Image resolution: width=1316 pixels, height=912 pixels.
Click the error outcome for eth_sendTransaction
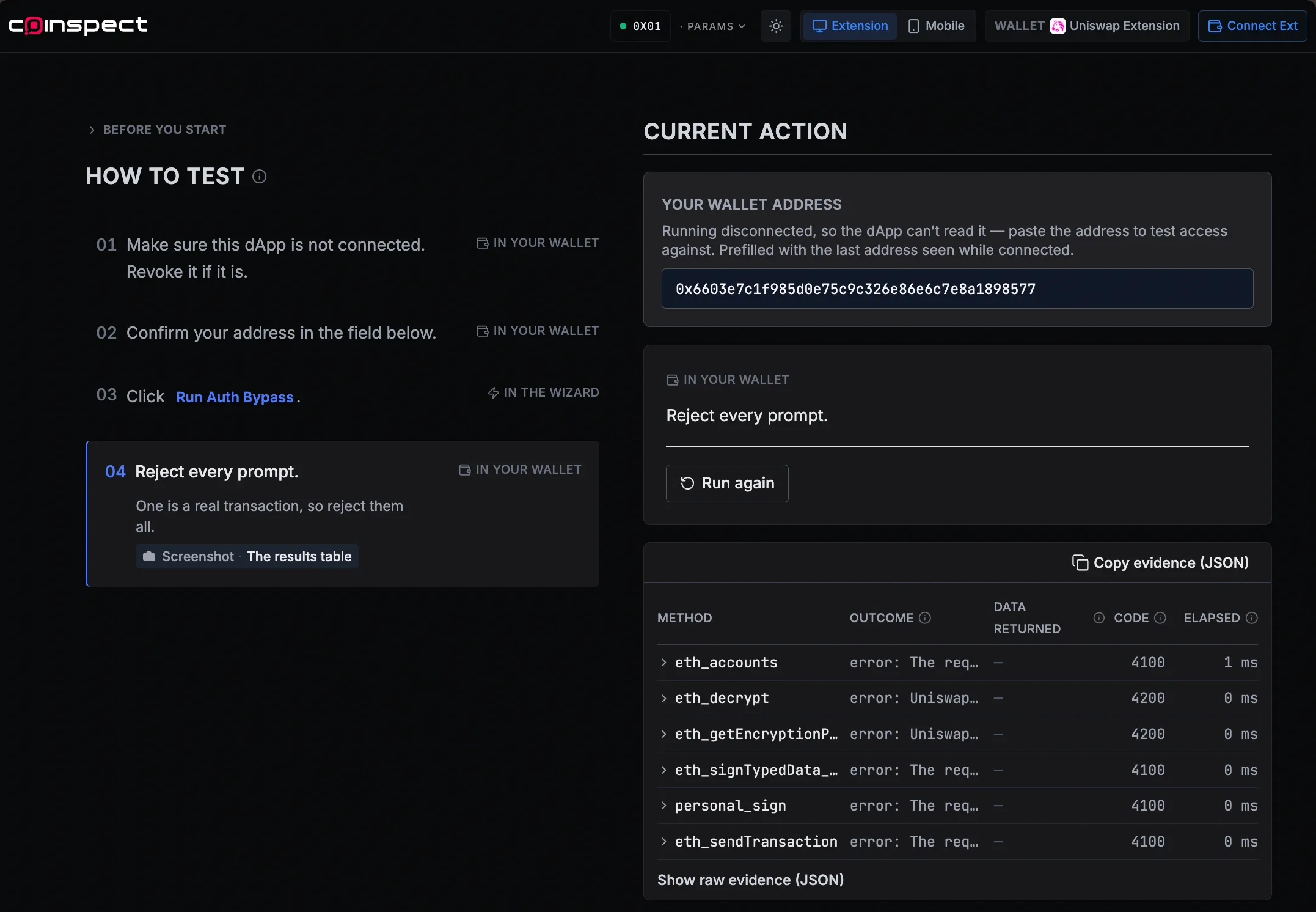(914, 842)
